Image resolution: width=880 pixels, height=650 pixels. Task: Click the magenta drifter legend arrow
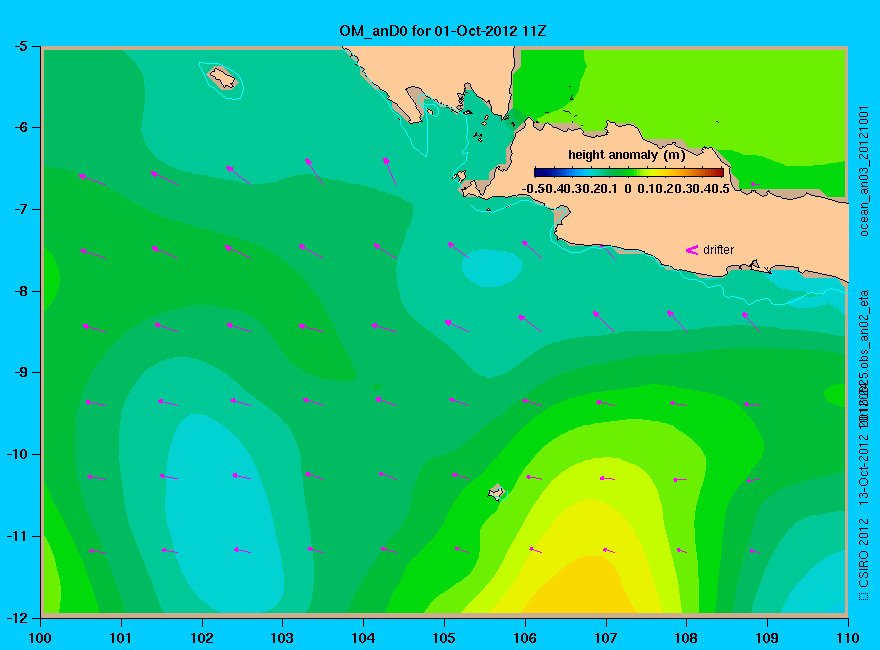point(691,250)
